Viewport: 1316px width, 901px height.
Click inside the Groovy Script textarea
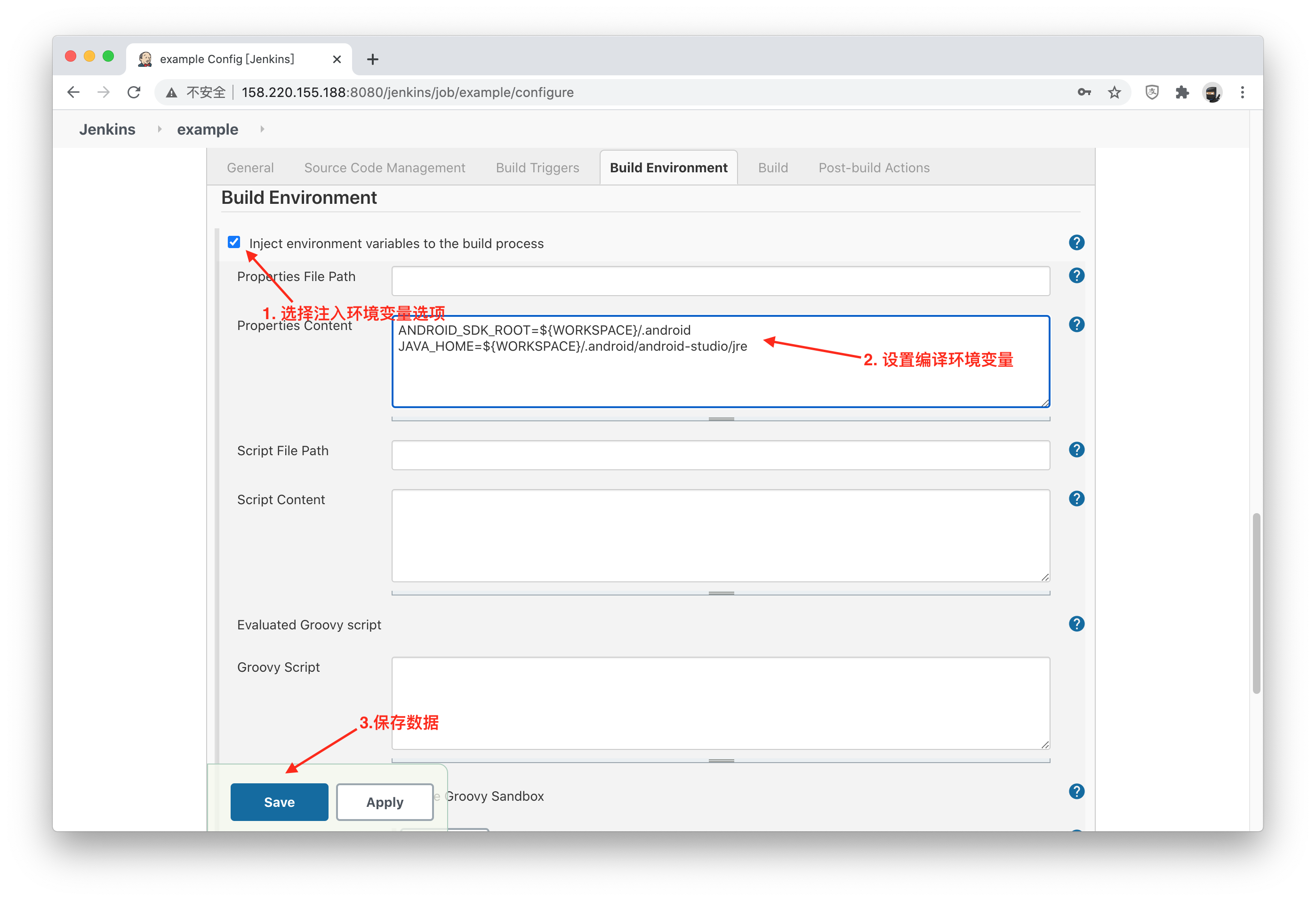tap(720, 703)
